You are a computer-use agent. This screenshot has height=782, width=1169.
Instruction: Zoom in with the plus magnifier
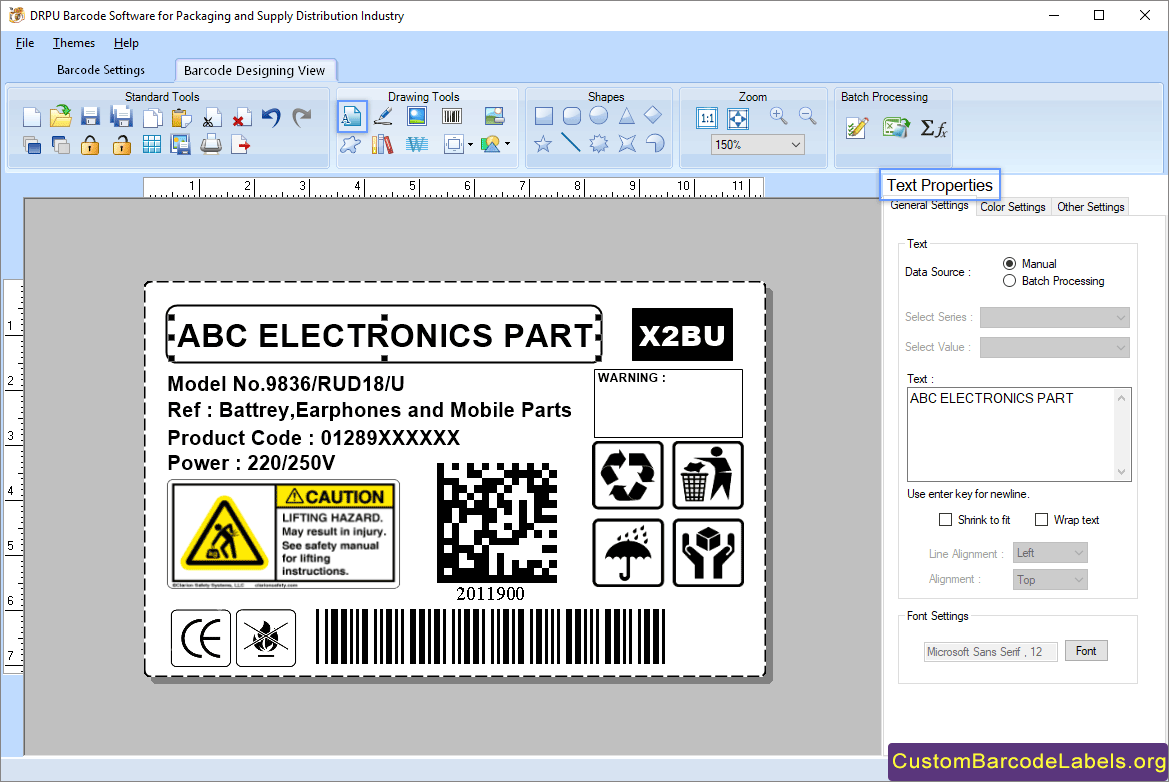779,116
